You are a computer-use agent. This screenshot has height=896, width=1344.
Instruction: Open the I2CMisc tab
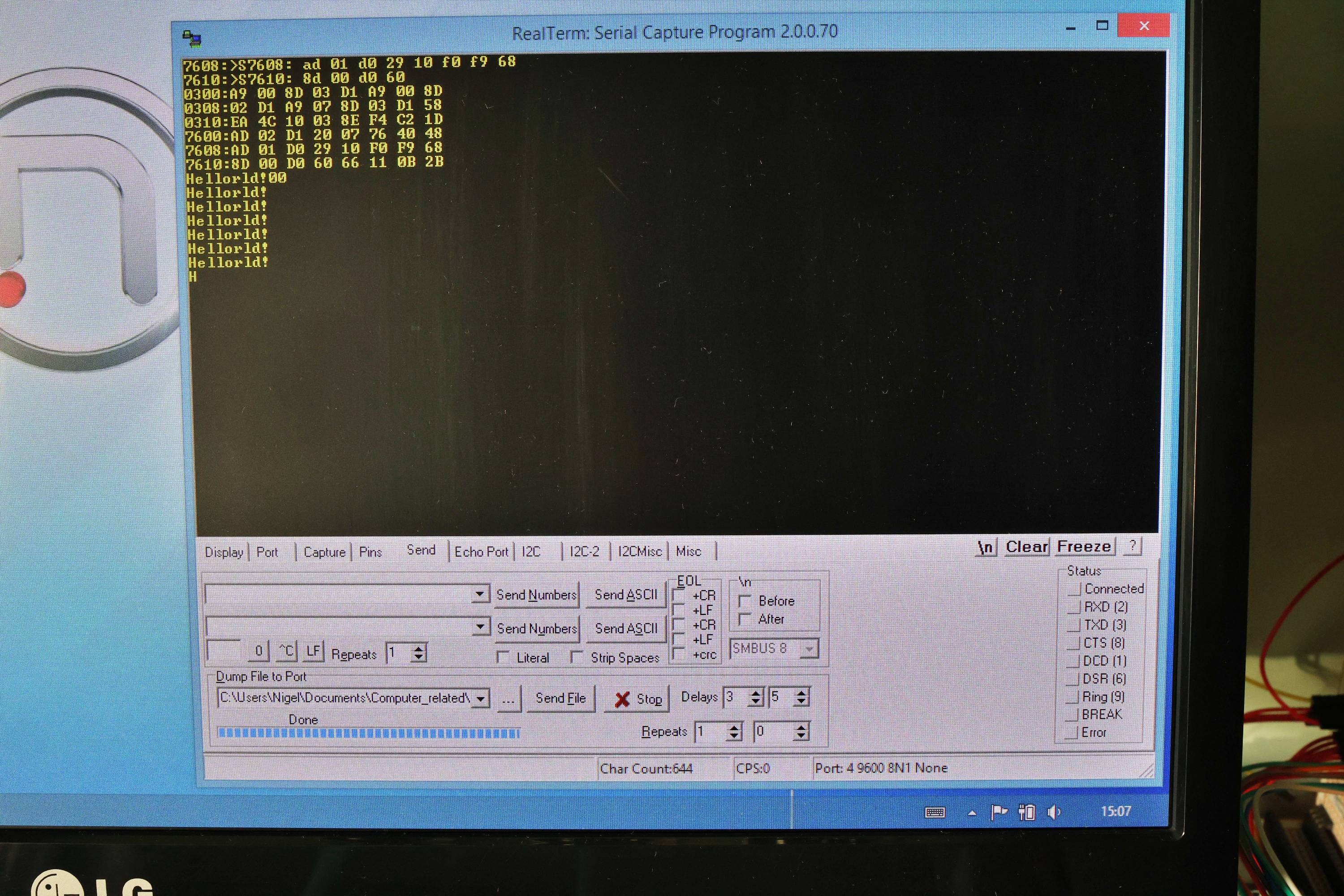pyautogui.click(x=640, y=552)
